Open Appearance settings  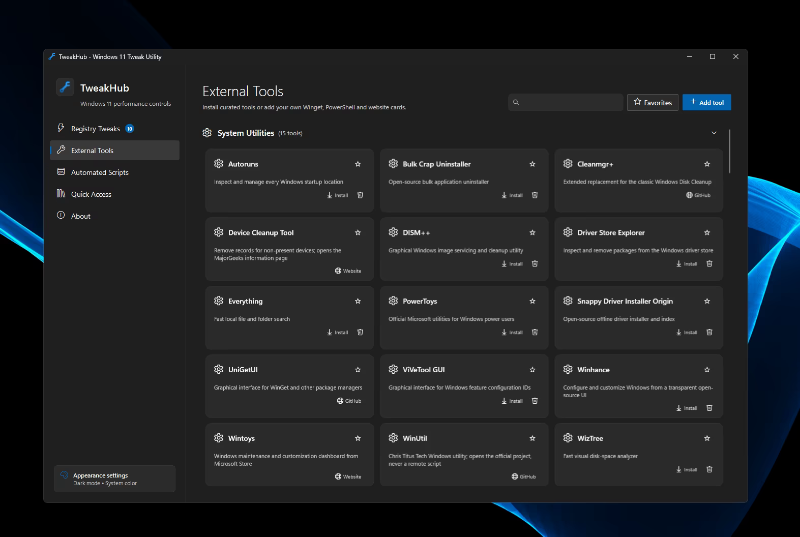click(115, 478)
